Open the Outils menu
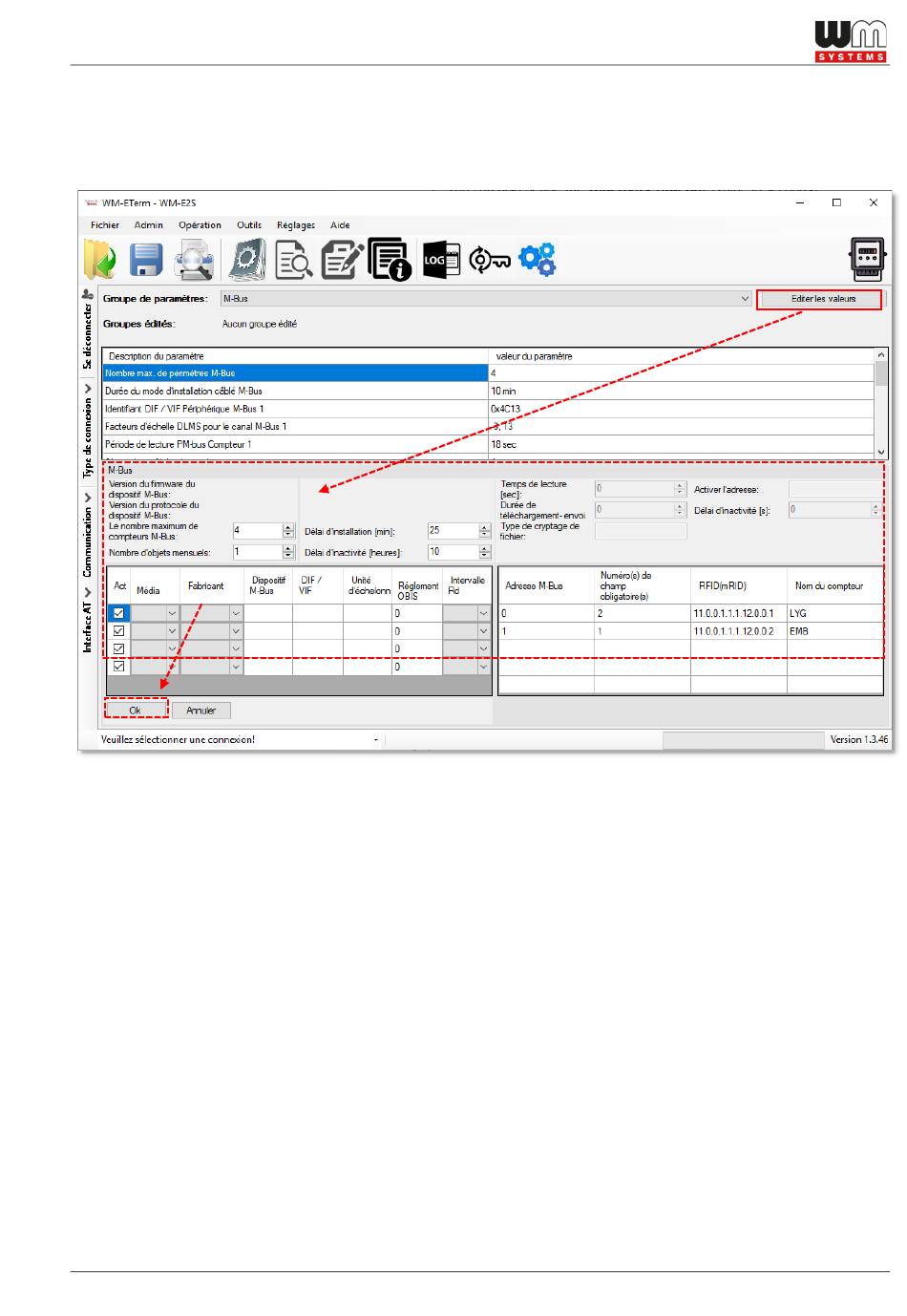 click(249, 225)
